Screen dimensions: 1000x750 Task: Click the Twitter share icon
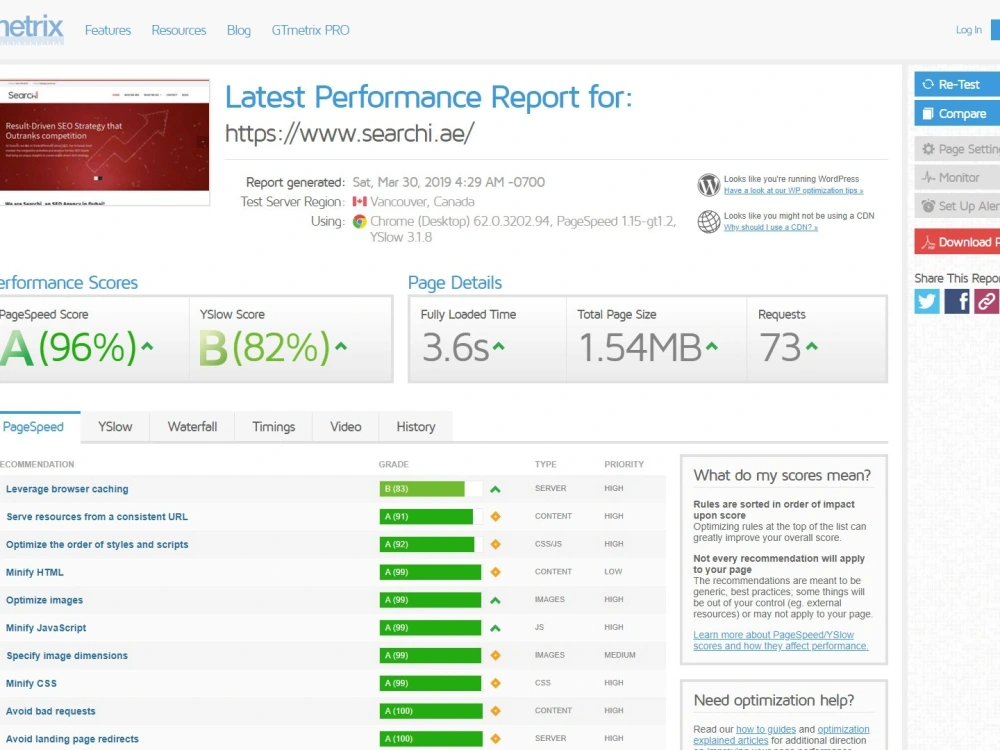tap(927, 301)
